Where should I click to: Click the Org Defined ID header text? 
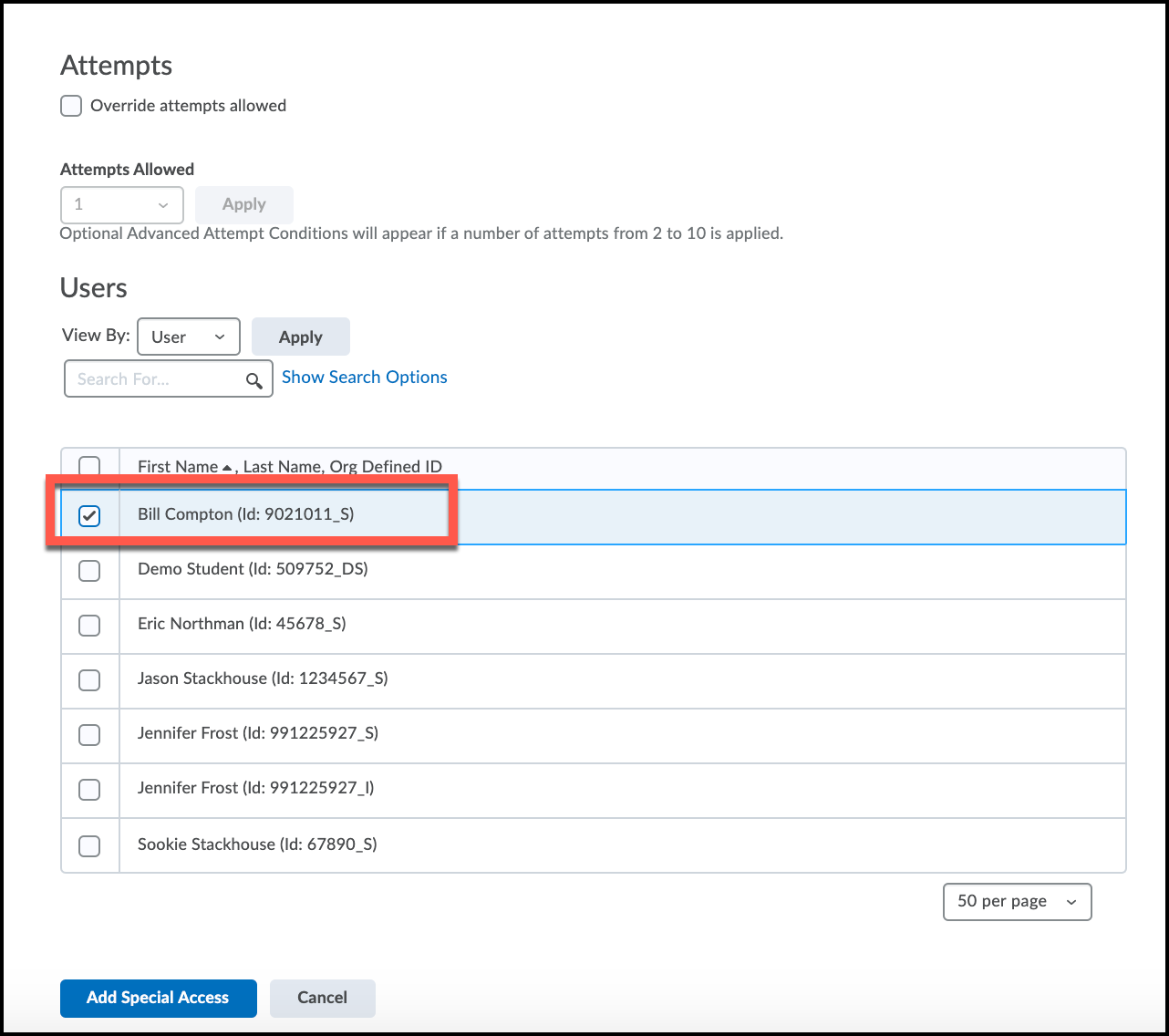coord(386,467)
